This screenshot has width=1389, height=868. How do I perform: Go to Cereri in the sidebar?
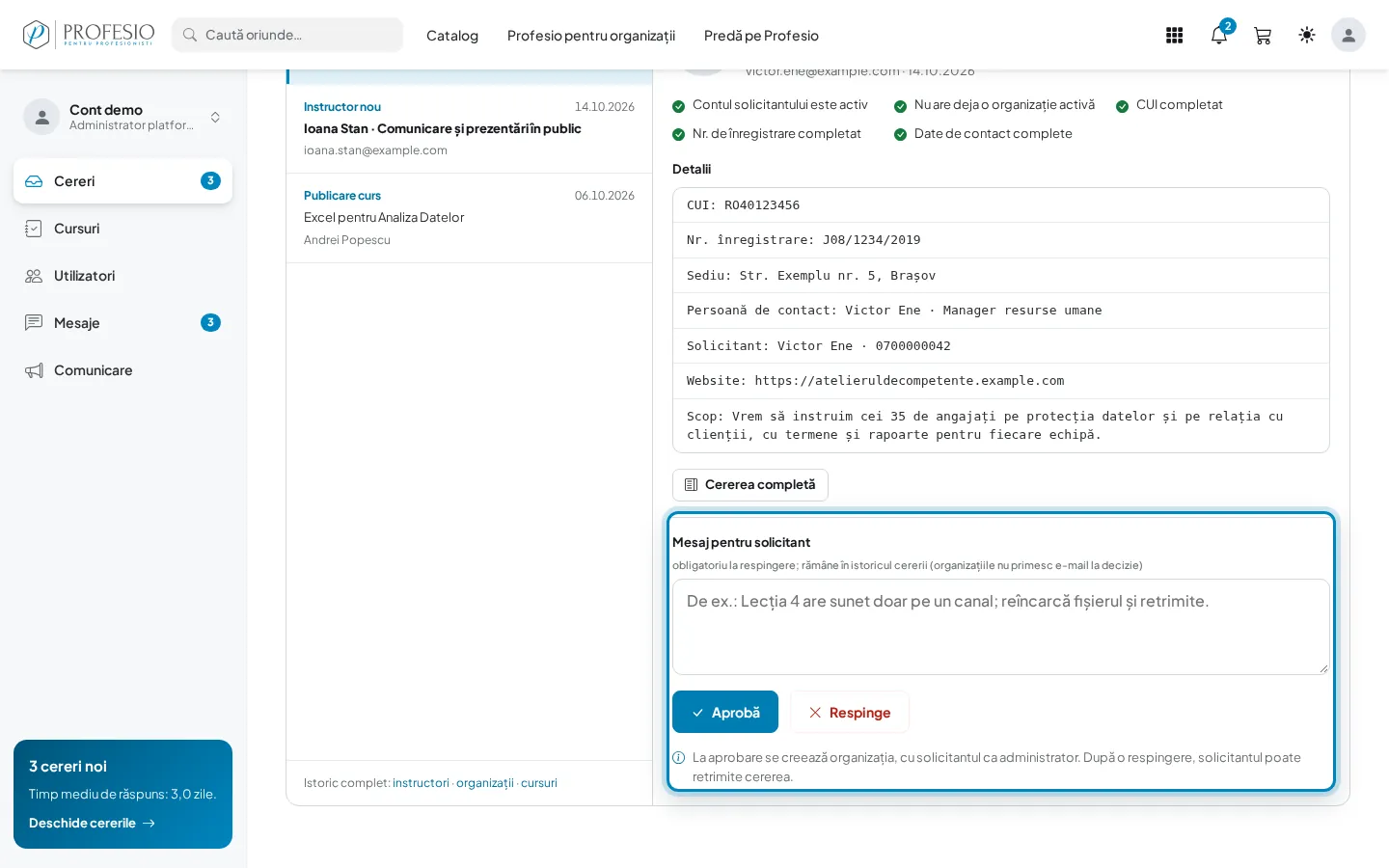pyautogui.click(x=123, y=181)
